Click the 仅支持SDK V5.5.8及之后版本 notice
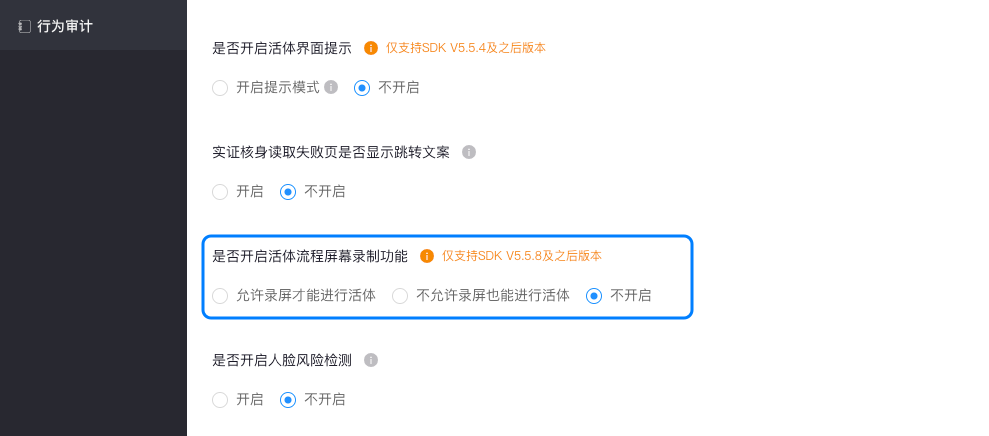 522,256
